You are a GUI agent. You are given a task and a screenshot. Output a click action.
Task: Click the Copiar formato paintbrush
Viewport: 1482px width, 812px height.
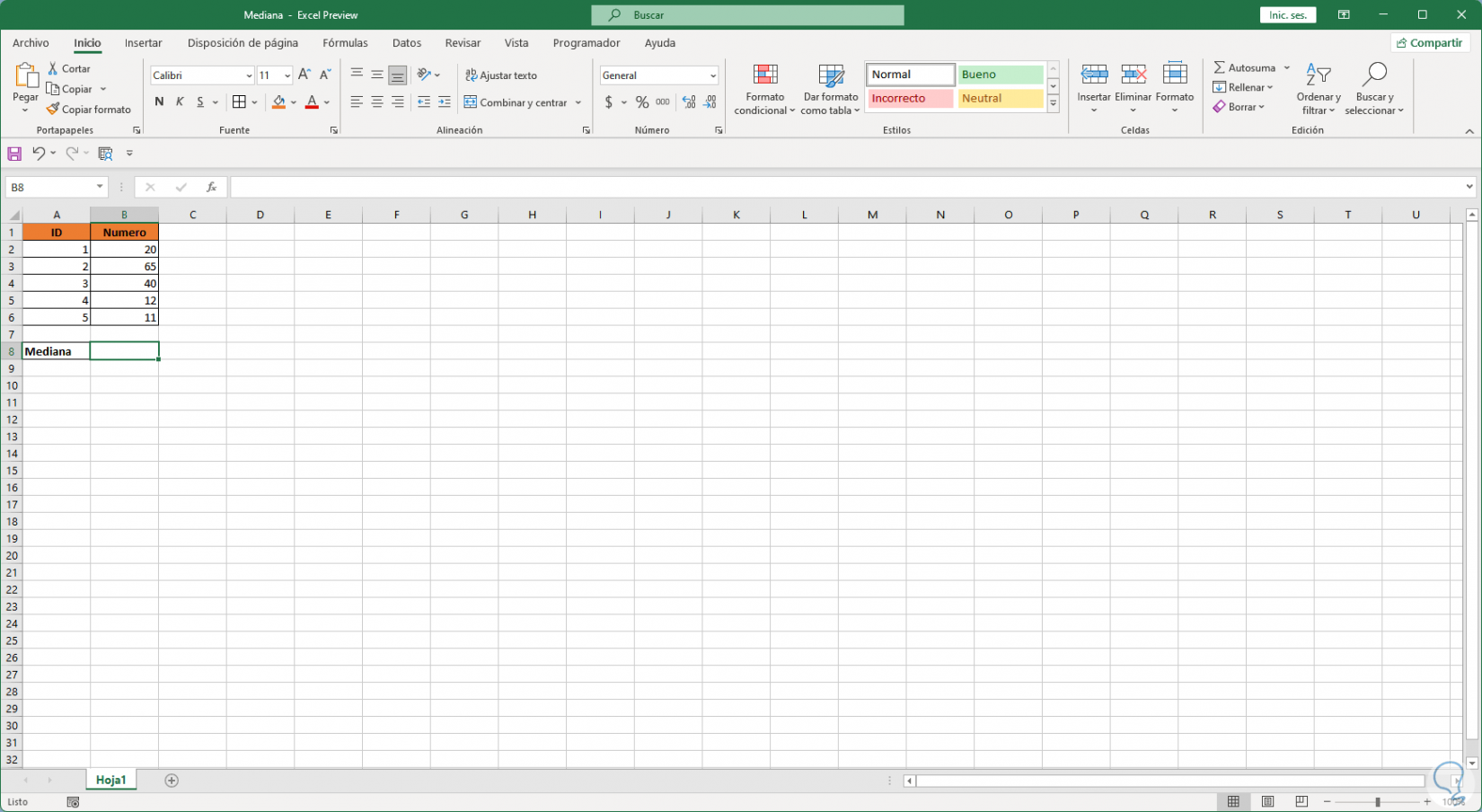(x=53, y=109)
